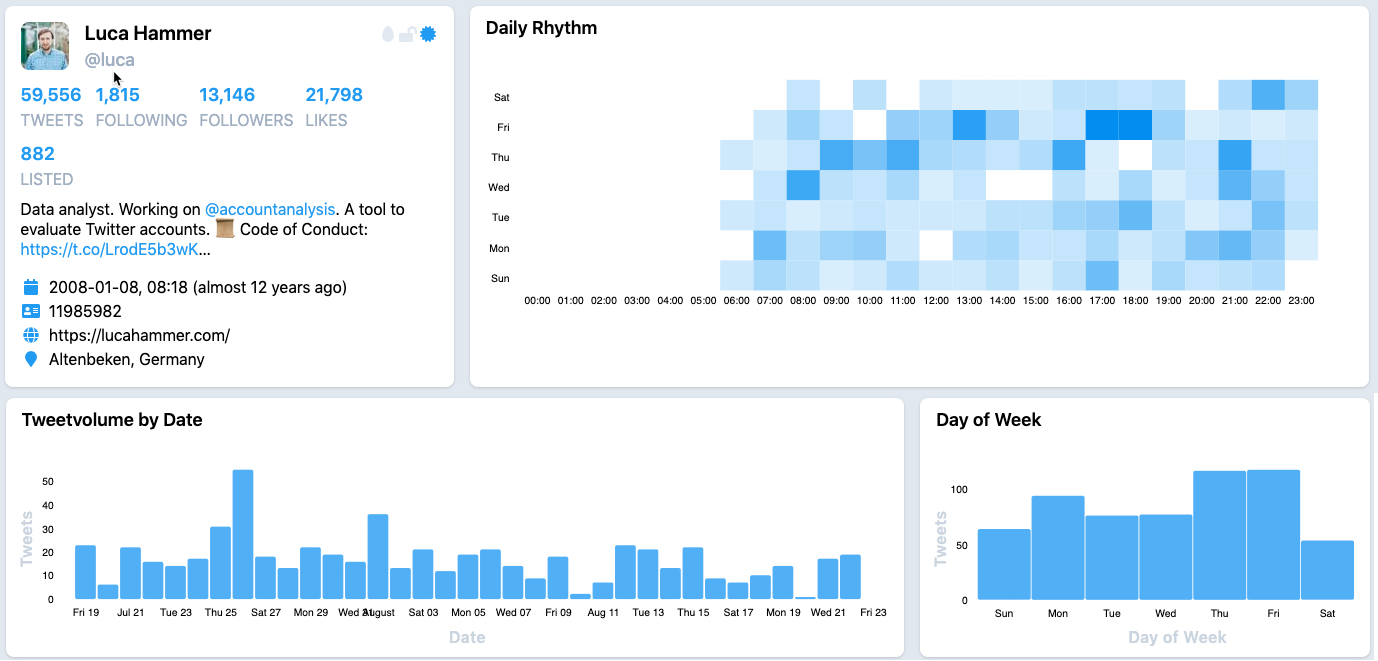Image resolution: width=1378 pixels, height=661 pixels.
Task: Click the Mon bar in Day of Week chart
Action: click(x=1058, y=548)
